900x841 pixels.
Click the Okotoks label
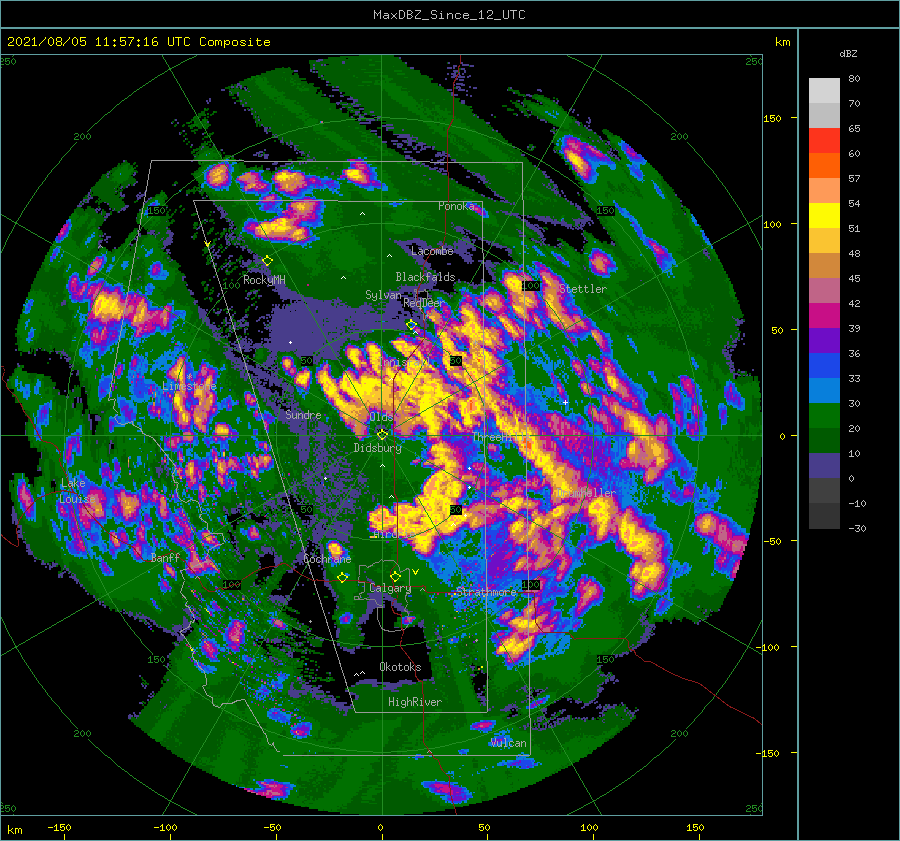(x=400, y=667)
